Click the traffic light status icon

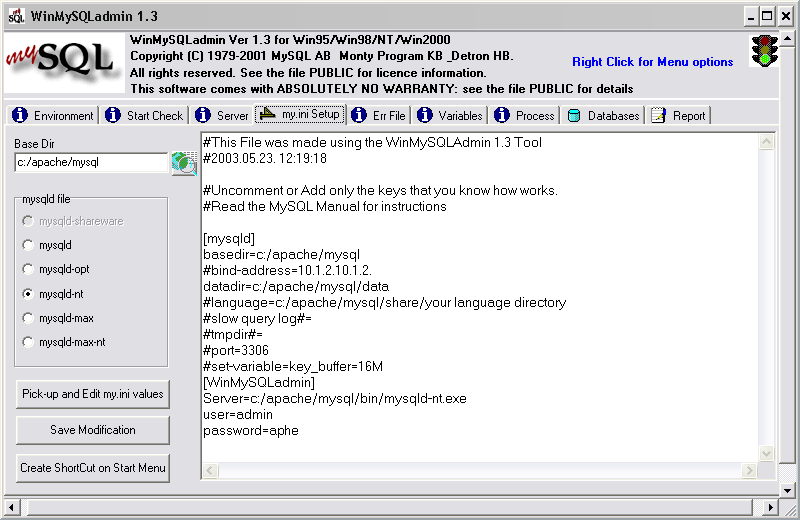766,51
